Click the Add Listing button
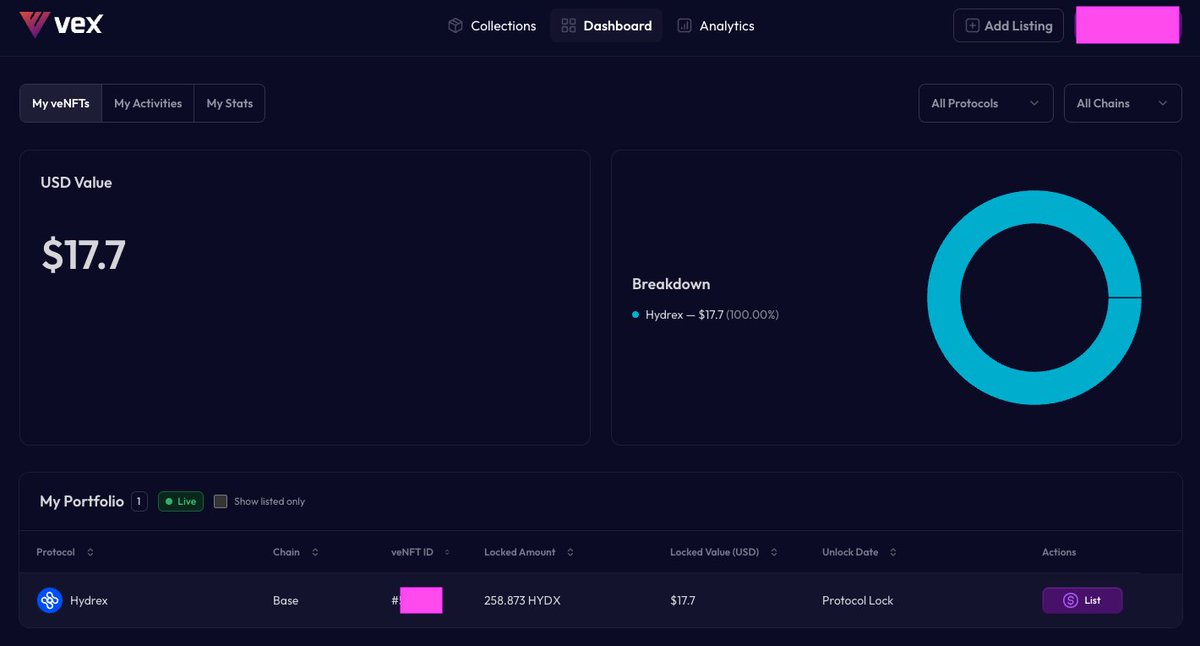This screenshot has width=1200, height=646. coord(1008,26)
